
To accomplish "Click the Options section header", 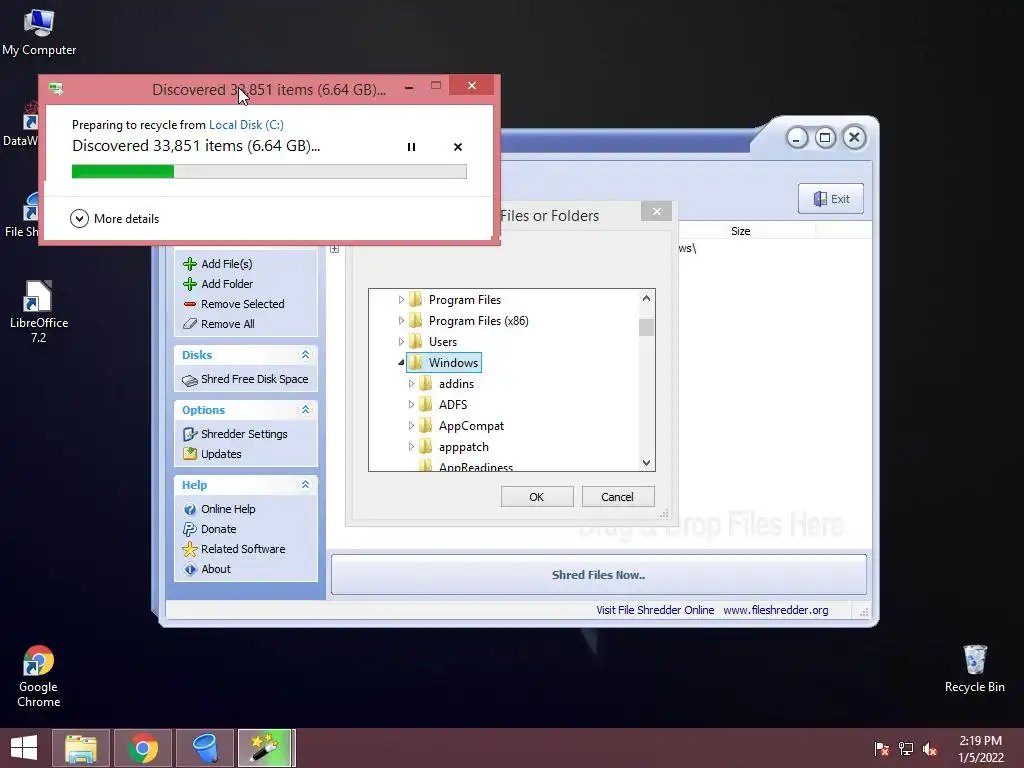I will [x=246, y=410].
